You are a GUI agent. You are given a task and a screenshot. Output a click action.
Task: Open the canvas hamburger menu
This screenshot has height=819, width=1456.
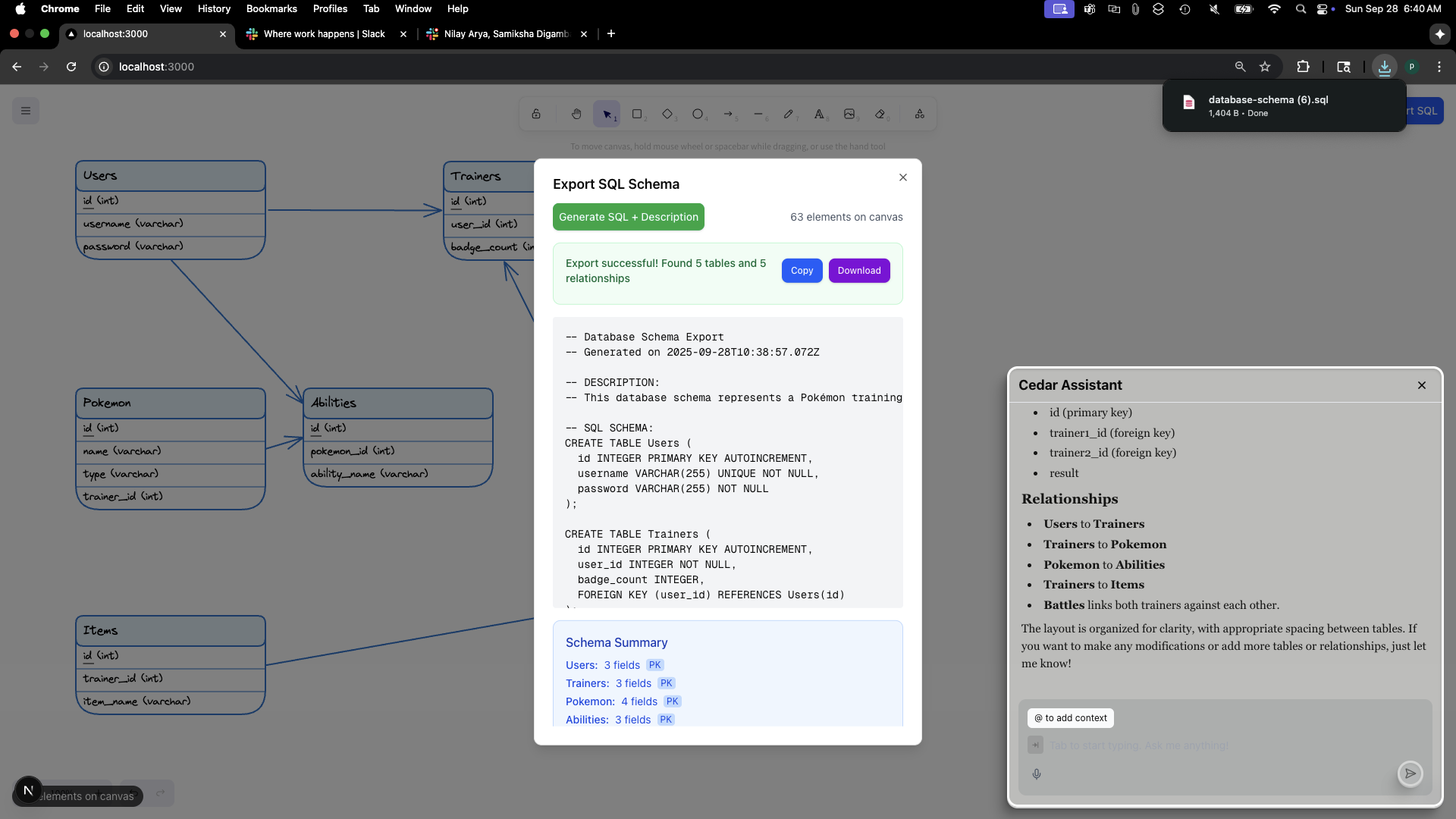pyautogui.click(x=26, y=111)
